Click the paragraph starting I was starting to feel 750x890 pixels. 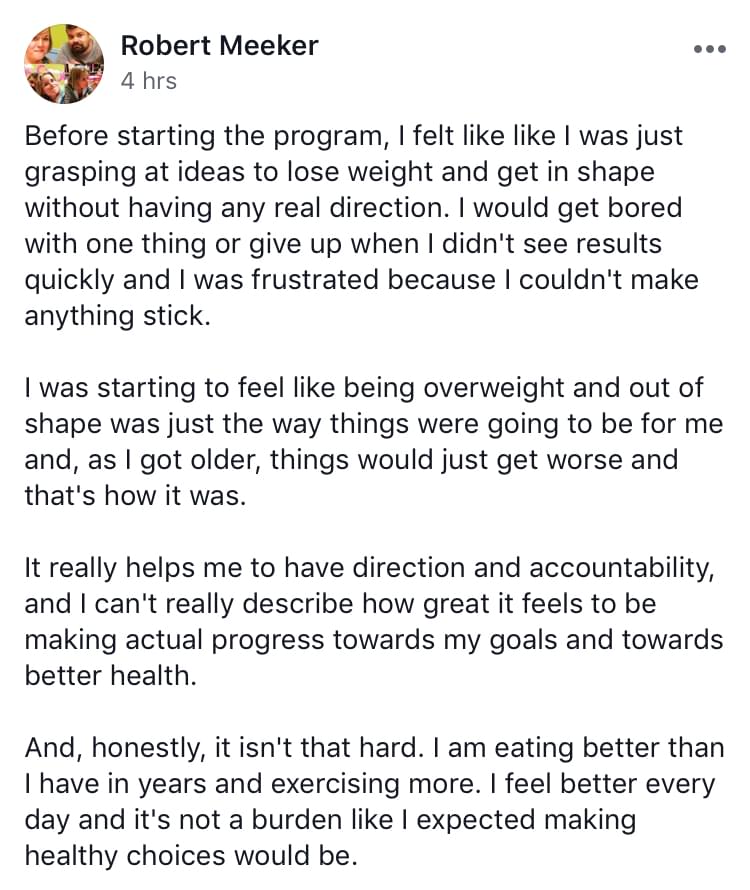pyautogui.click(x=374, y=441)
